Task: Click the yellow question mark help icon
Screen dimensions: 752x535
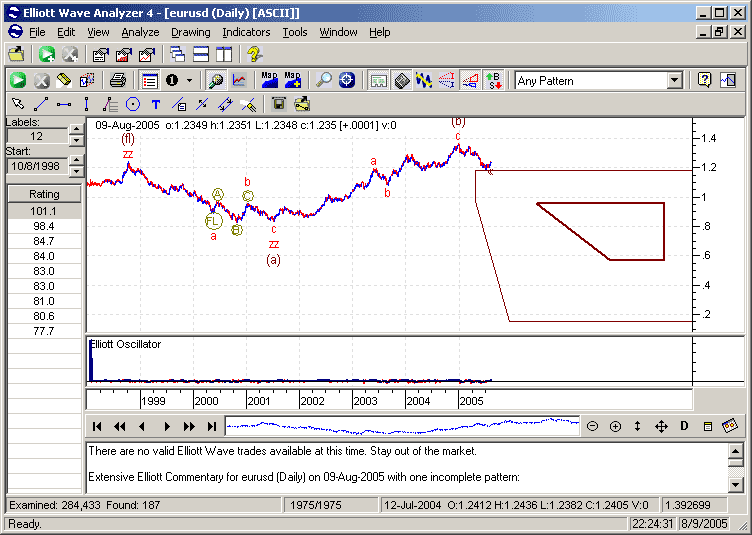Action: coord(254,54)
